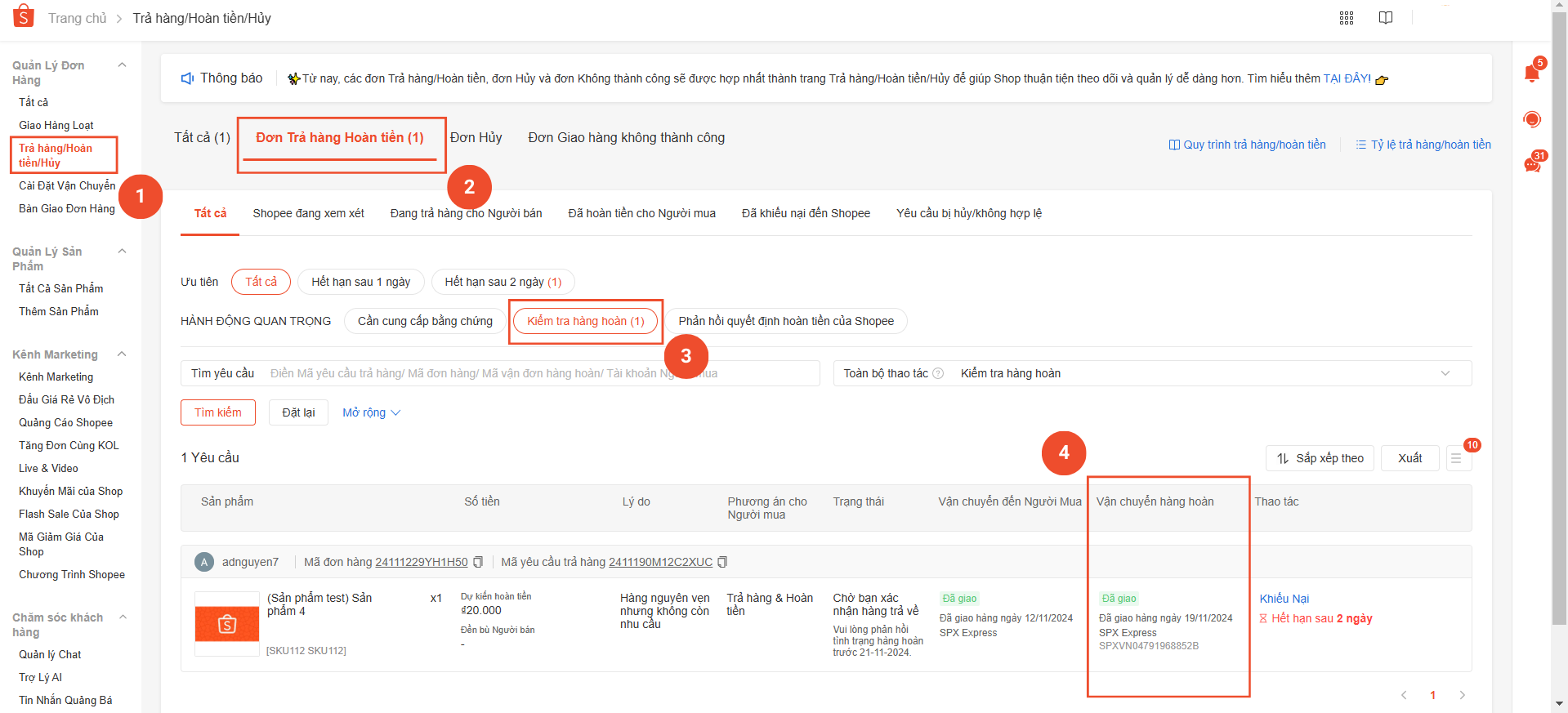Open the column list settings icon

pyautogui.click(x=1456, y=458)
